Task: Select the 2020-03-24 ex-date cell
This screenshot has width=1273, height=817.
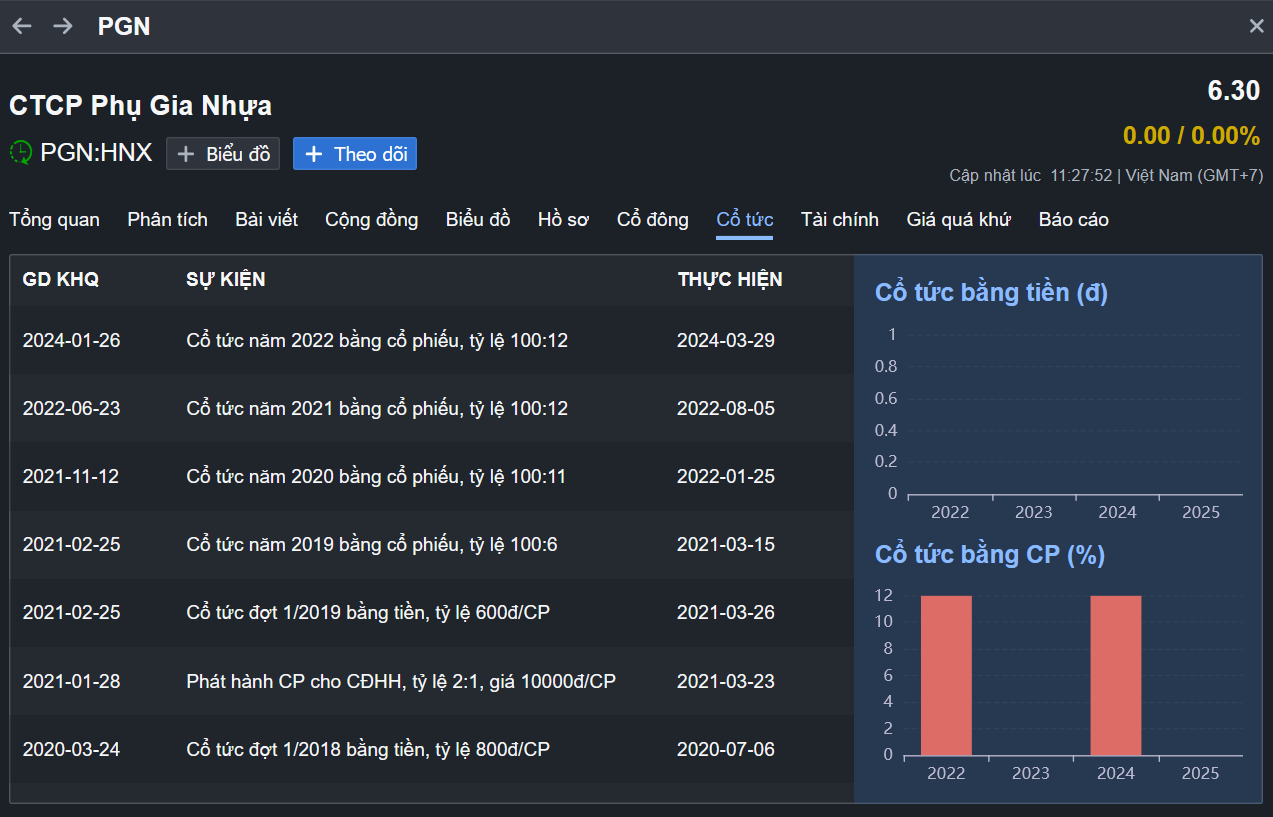Action: (71, 749)
